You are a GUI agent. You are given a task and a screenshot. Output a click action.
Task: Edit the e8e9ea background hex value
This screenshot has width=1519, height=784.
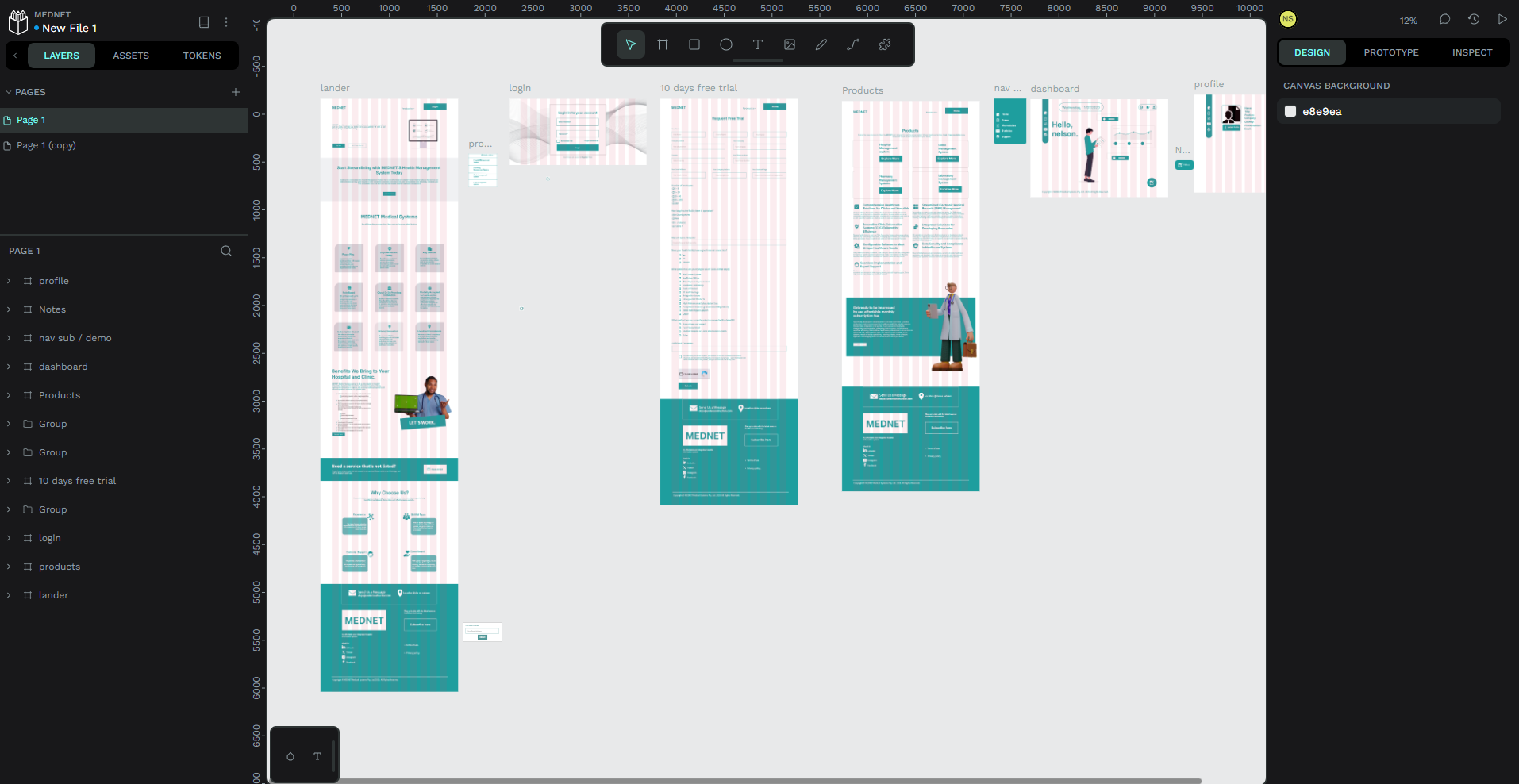(1322, 111)
